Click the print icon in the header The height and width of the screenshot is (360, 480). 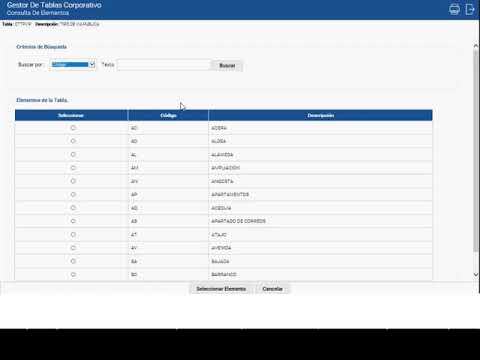[454, 9]
